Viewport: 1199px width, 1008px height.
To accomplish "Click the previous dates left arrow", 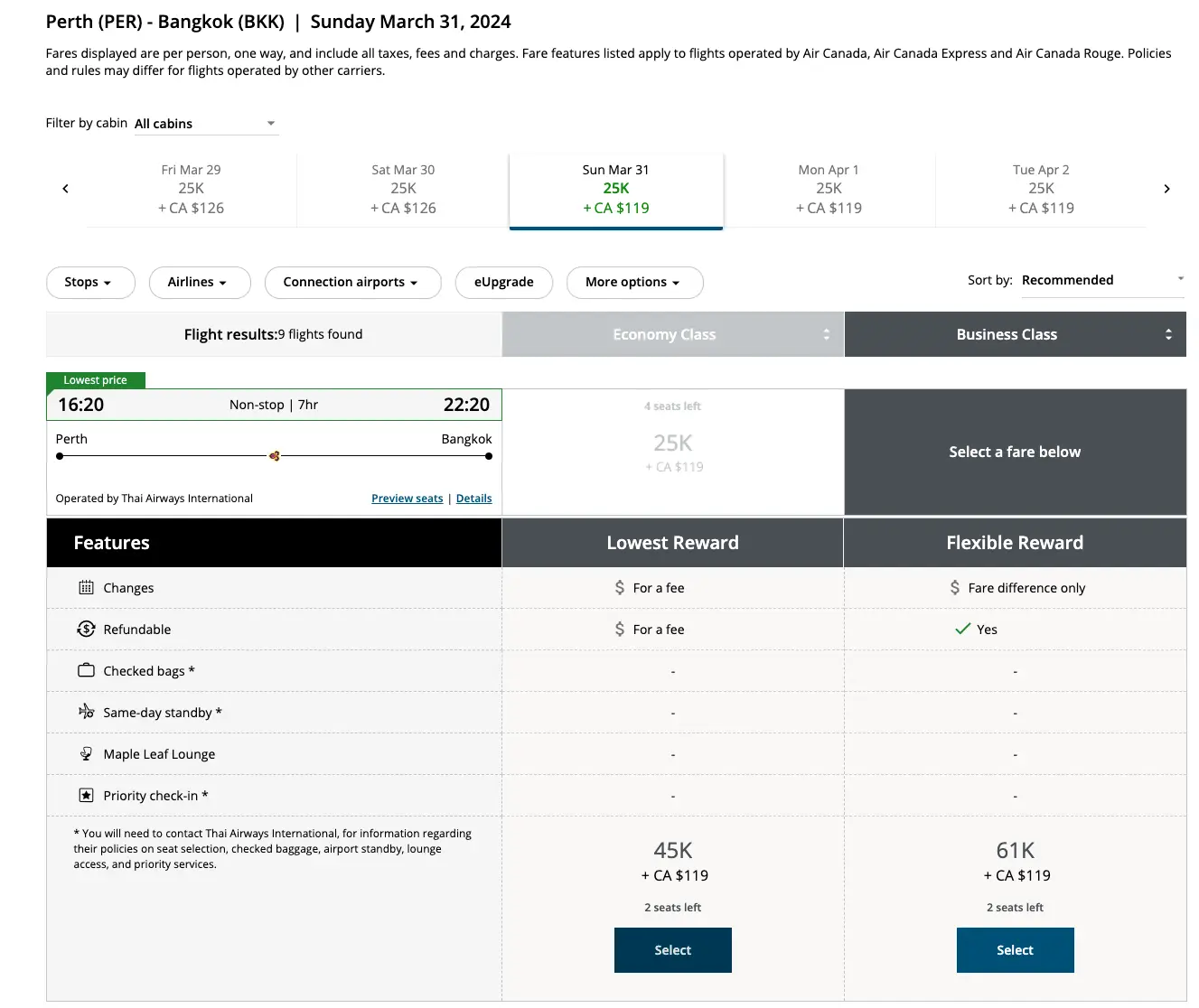I will pyautogui.click(x=65, y=189).
